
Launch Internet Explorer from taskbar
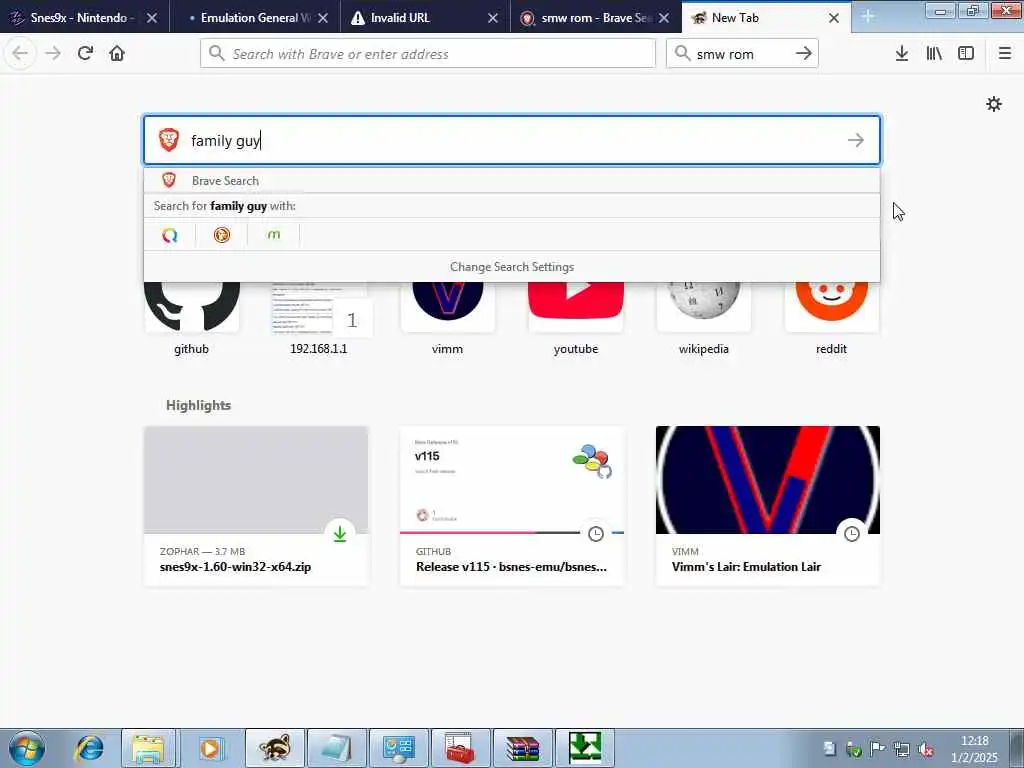(x=89, y=748)
